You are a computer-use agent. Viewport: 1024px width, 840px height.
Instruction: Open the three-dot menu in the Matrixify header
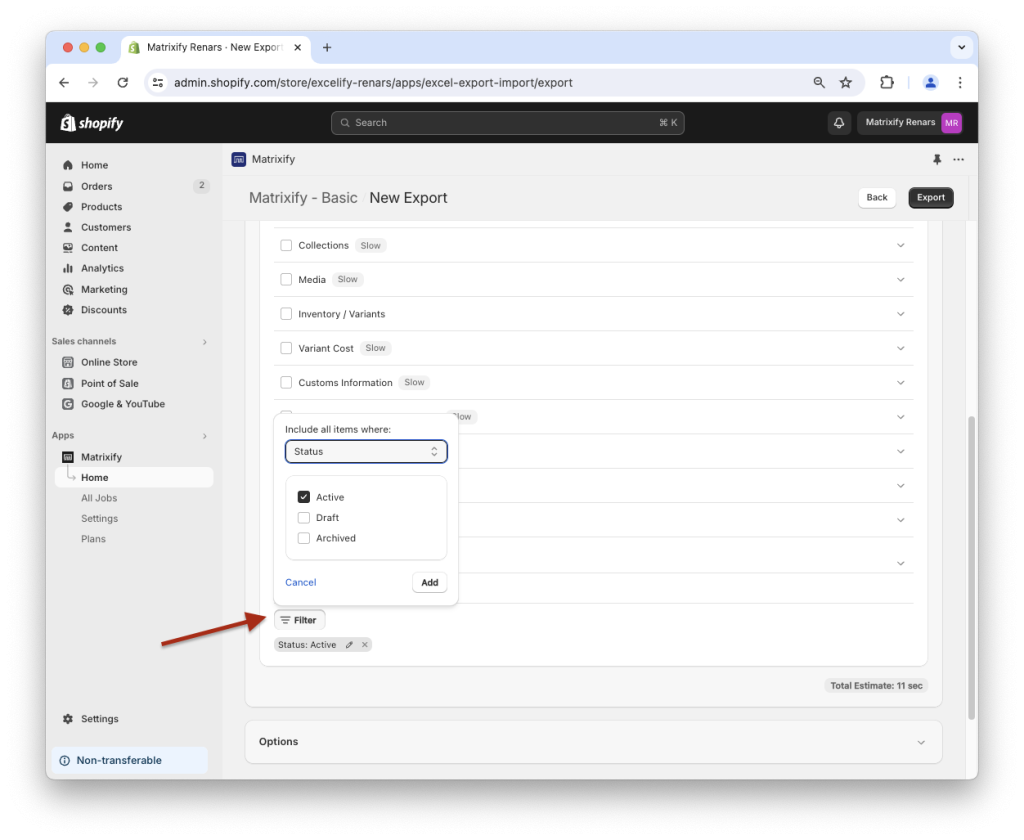(x=958, y=159)
